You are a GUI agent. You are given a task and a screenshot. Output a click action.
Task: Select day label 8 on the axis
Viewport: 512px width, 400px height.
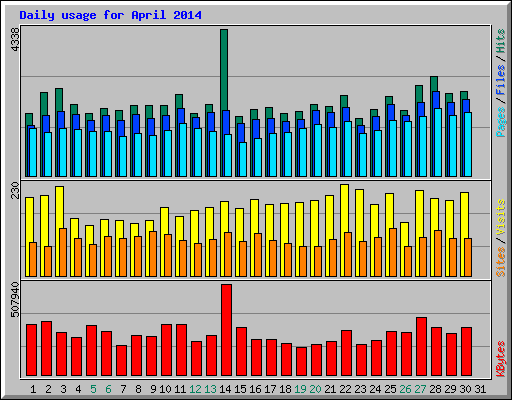point(138,389)
